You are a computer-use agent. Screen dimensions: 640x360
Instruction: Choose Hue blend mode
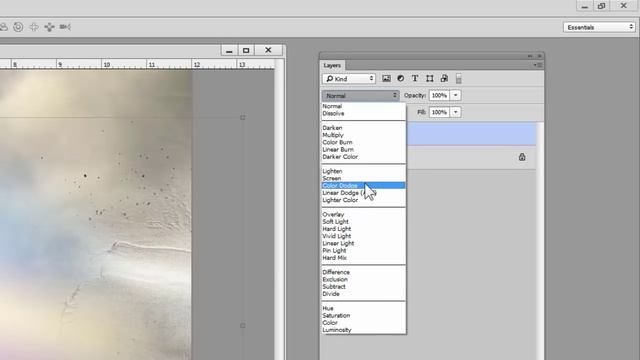click(x=364, y=308)
